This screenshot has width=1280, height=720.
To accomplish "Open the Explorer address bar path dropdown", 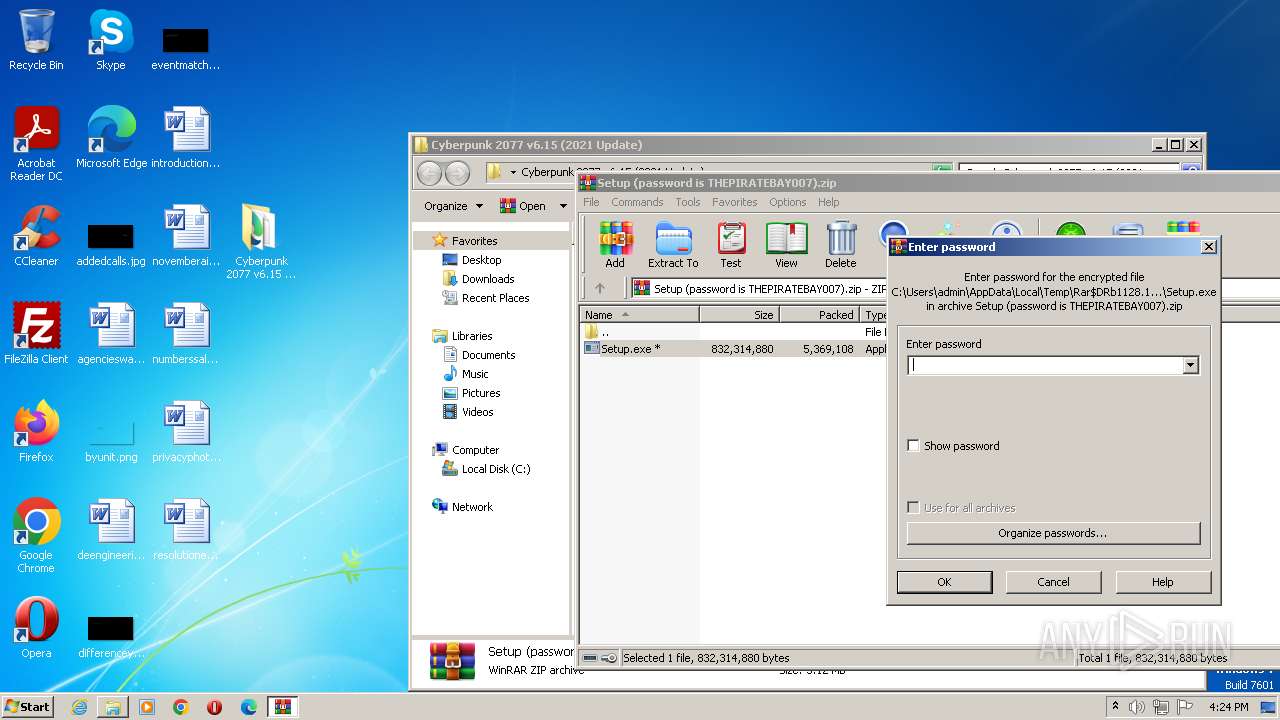I will pyautogui.click(x=513, y=172).
